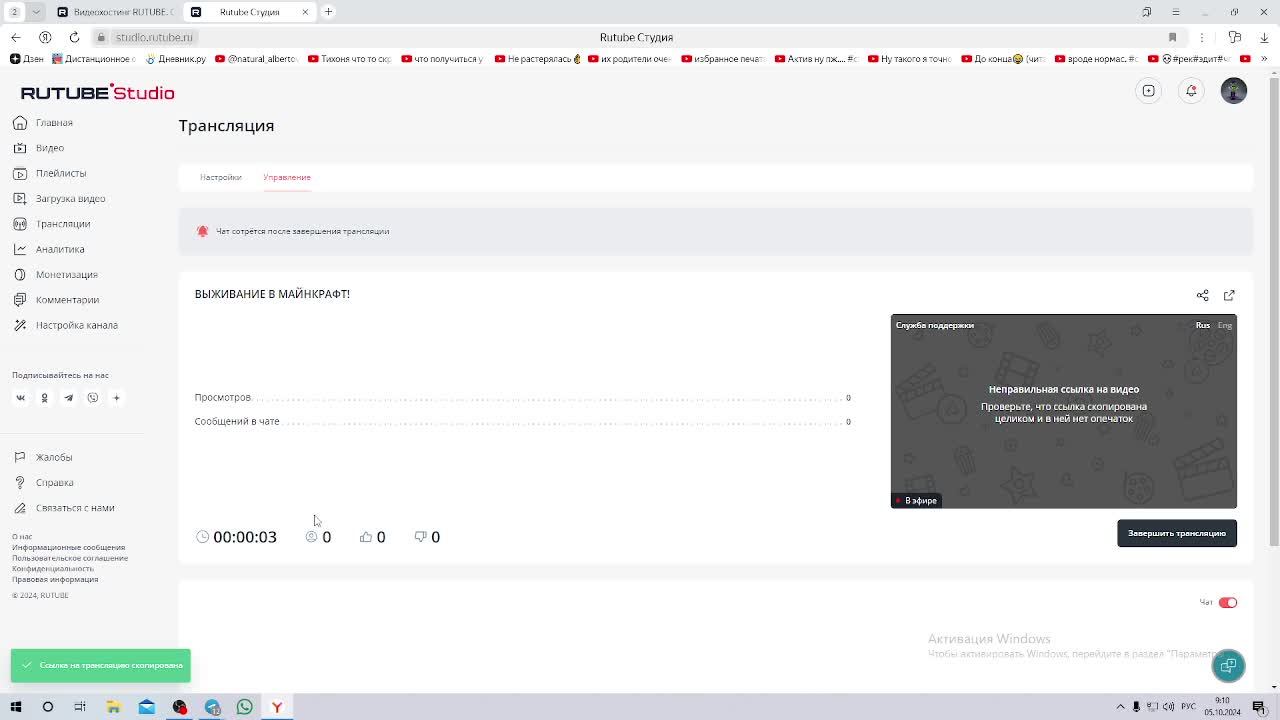Switch to Видеохостинг RUTUBE browser tab
Screen dimensions: 1280x720
pos(114,12)
